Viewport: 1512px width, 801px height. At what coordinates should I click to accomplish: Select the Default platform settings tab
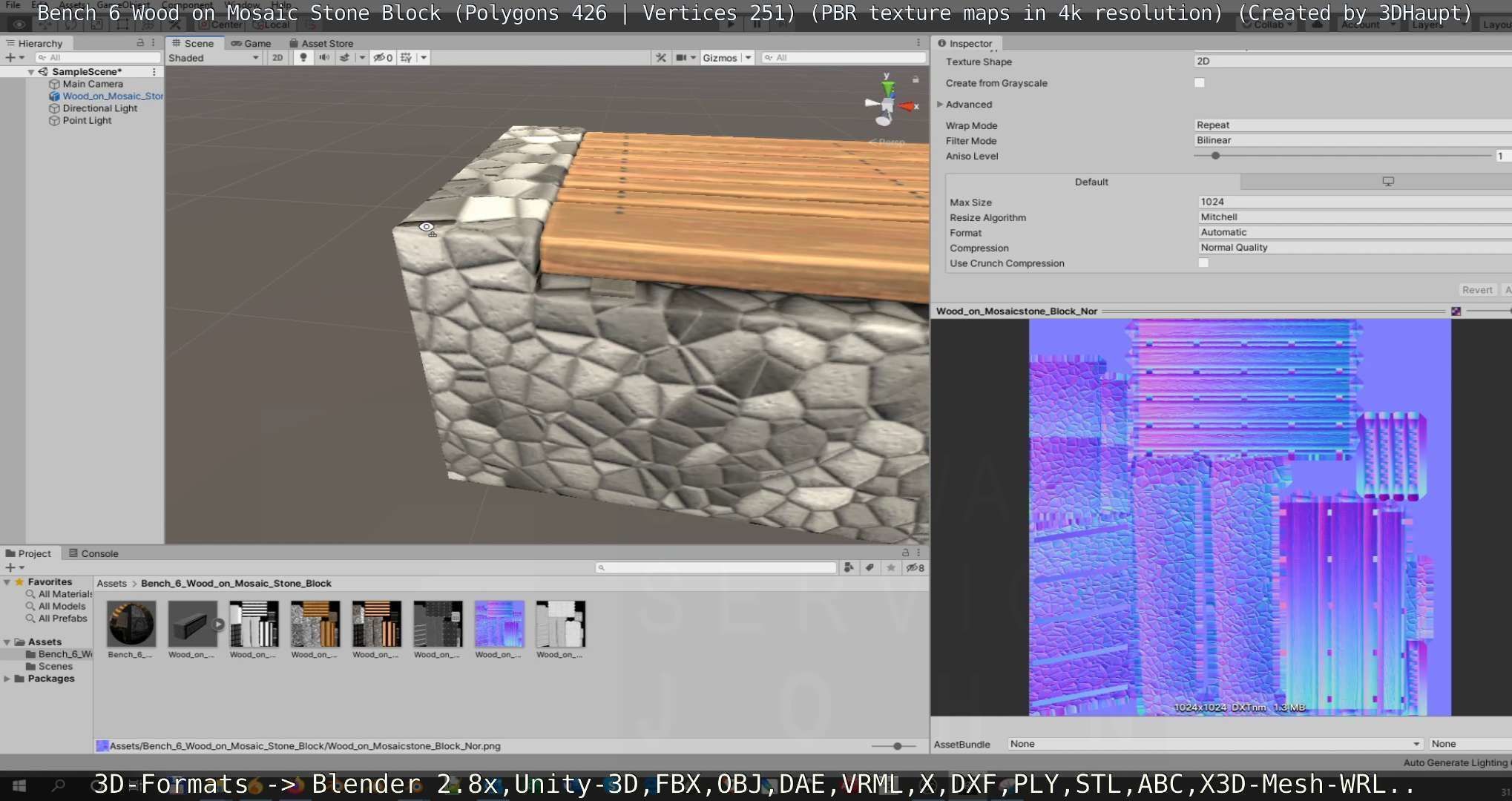click(1091, 182)
